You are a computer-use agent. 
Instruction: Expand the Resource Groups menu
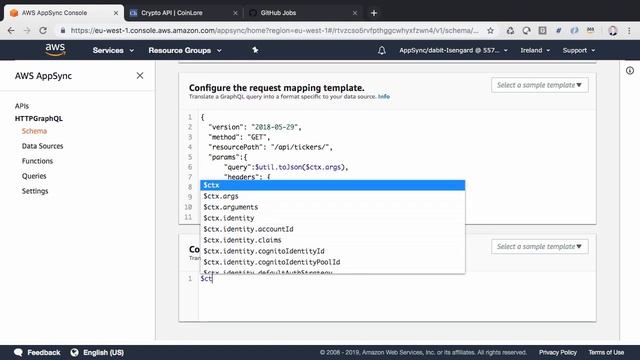pyautogui.click(x=185, y=50)
